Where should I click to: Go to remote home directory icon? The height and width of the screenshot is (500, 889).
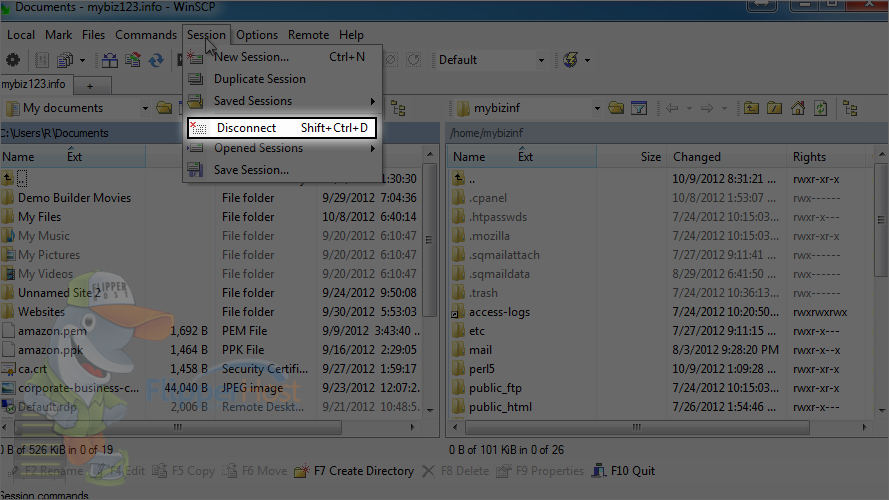(798, 108)
